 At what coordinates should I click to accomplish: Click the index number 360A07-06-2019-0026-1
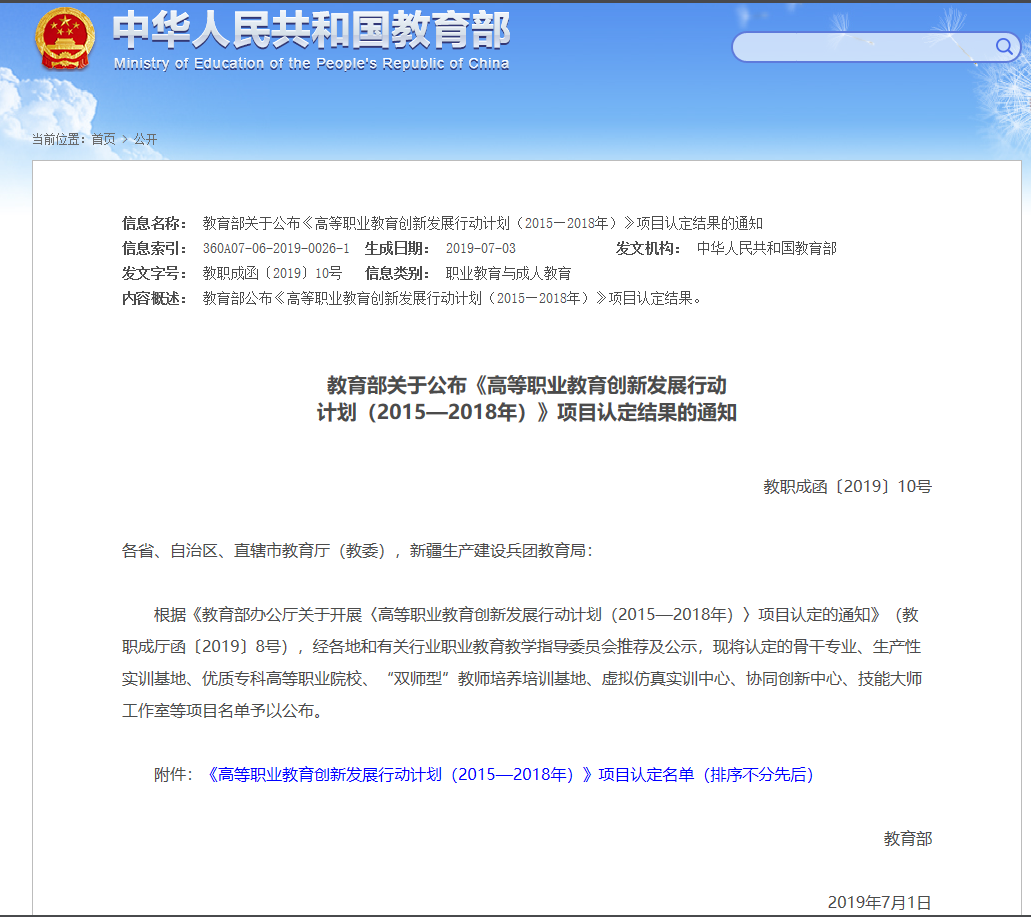click(x=276, y=248)
